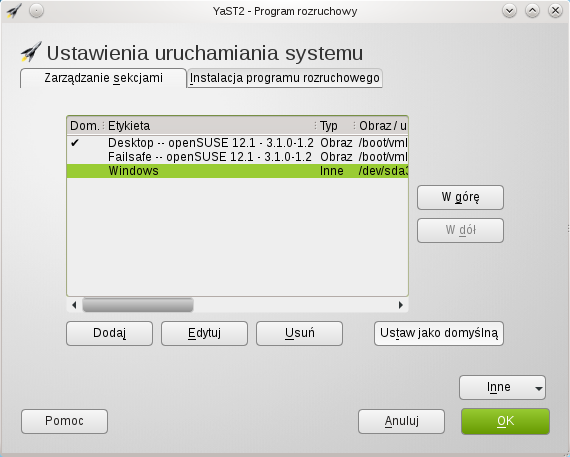This screenshot has width=570, height=457.
Task: Click the rocket icon beside the settings heading
Action: tap(31, 52)
